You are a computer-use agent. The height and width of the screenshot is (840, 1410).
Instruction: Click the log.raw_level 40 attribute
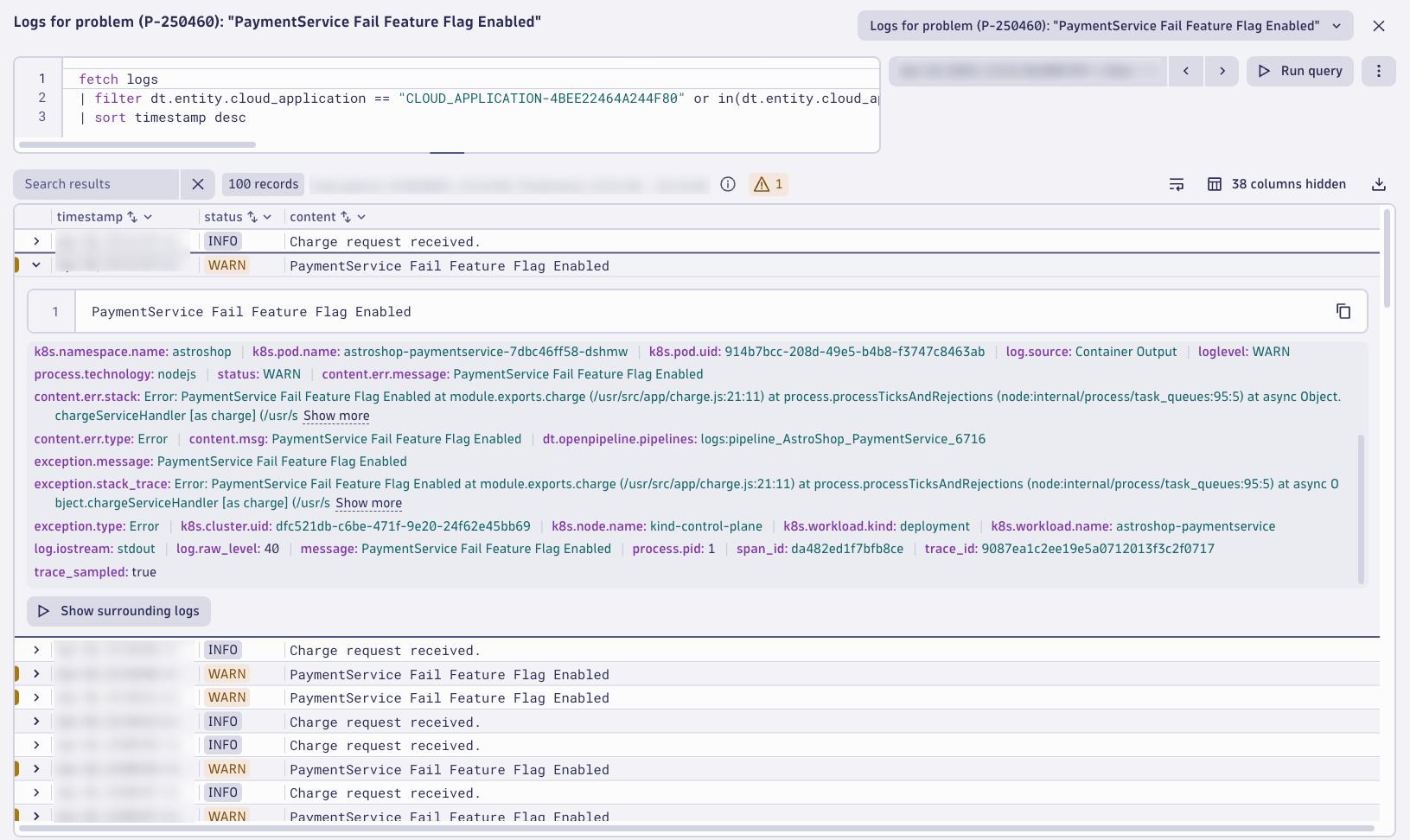[x=227, y=549]
